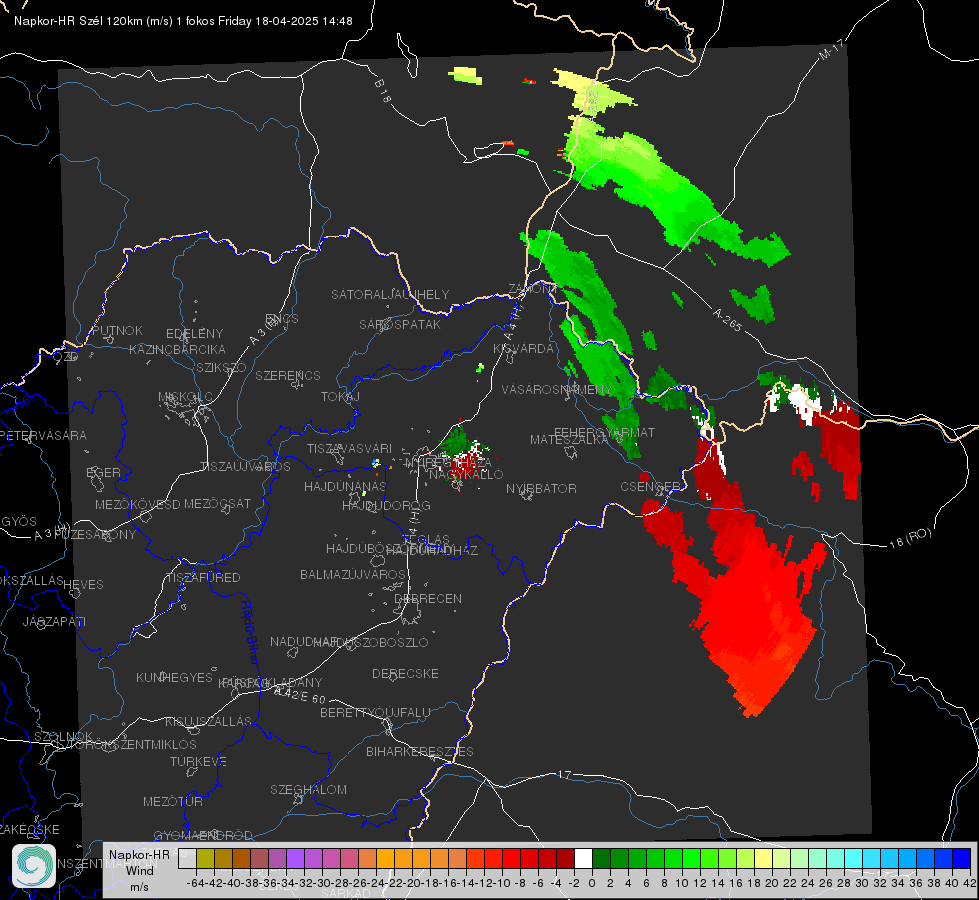Click the blue Hajdú-Bihar county label
This screenshot has width=979, height=900.
pos(250,632)
